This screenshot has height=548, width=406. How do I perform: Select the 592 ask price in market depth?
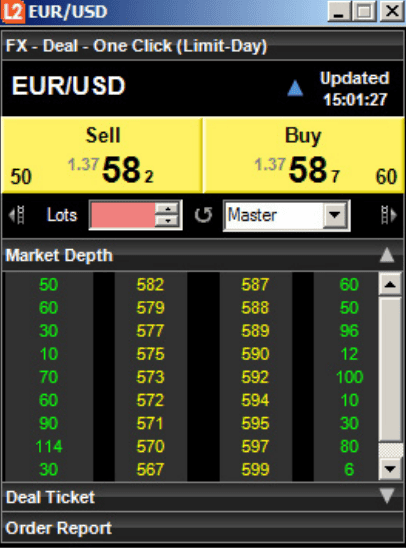(x=255, y=377)
